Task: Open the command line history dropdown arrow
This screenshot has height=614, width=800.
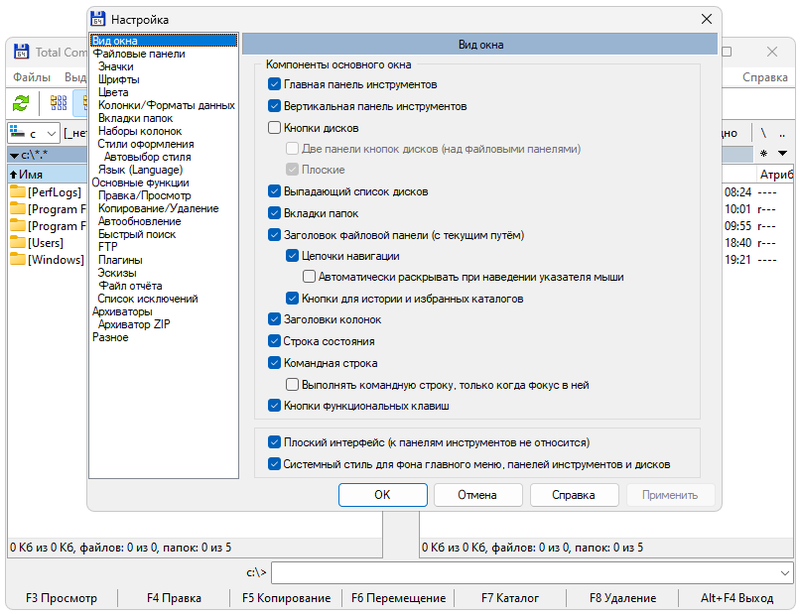Action: coord(785,573)
